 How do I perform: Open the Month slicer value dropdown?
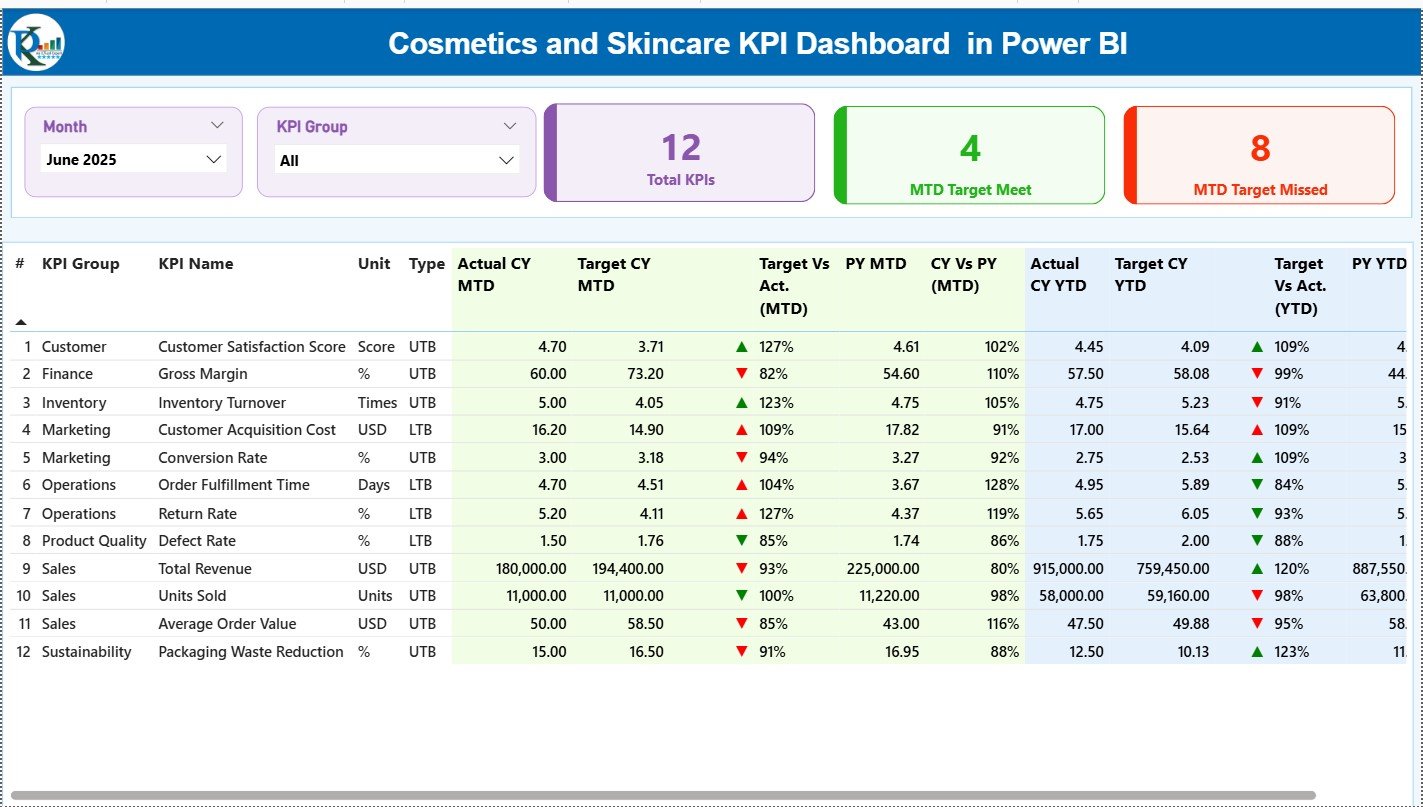point(213,159)
